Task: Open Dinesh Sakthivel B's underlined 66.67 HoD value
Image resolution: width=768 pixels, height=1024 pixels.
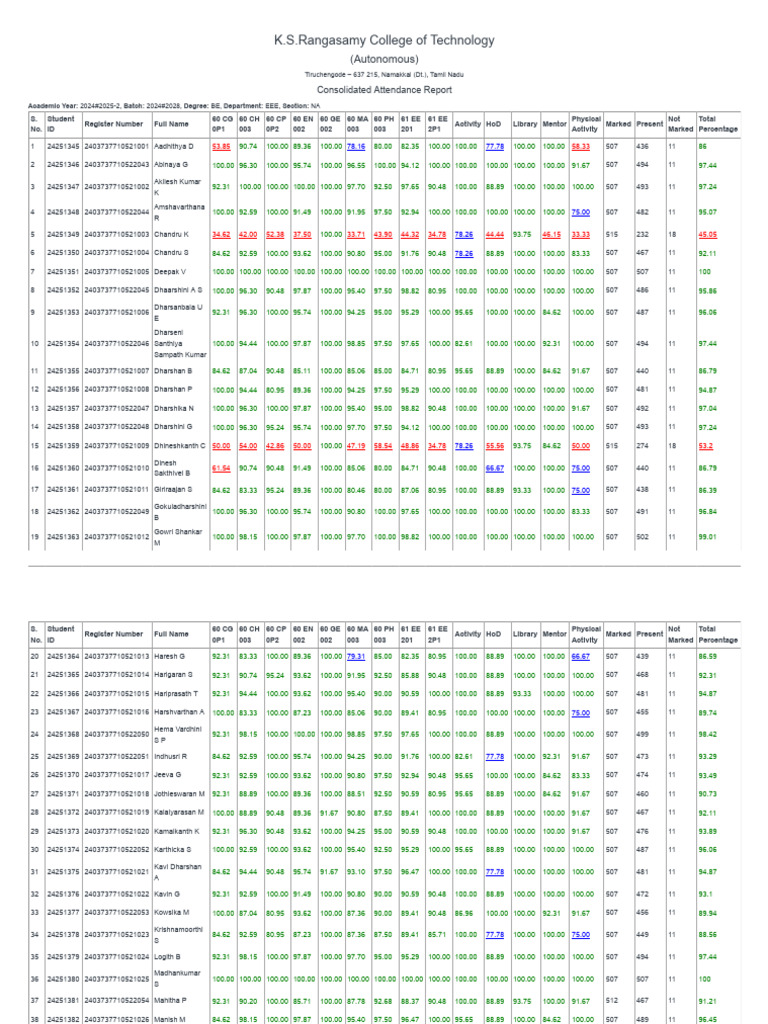Action: pyautogui.click(x=495, y=468)
